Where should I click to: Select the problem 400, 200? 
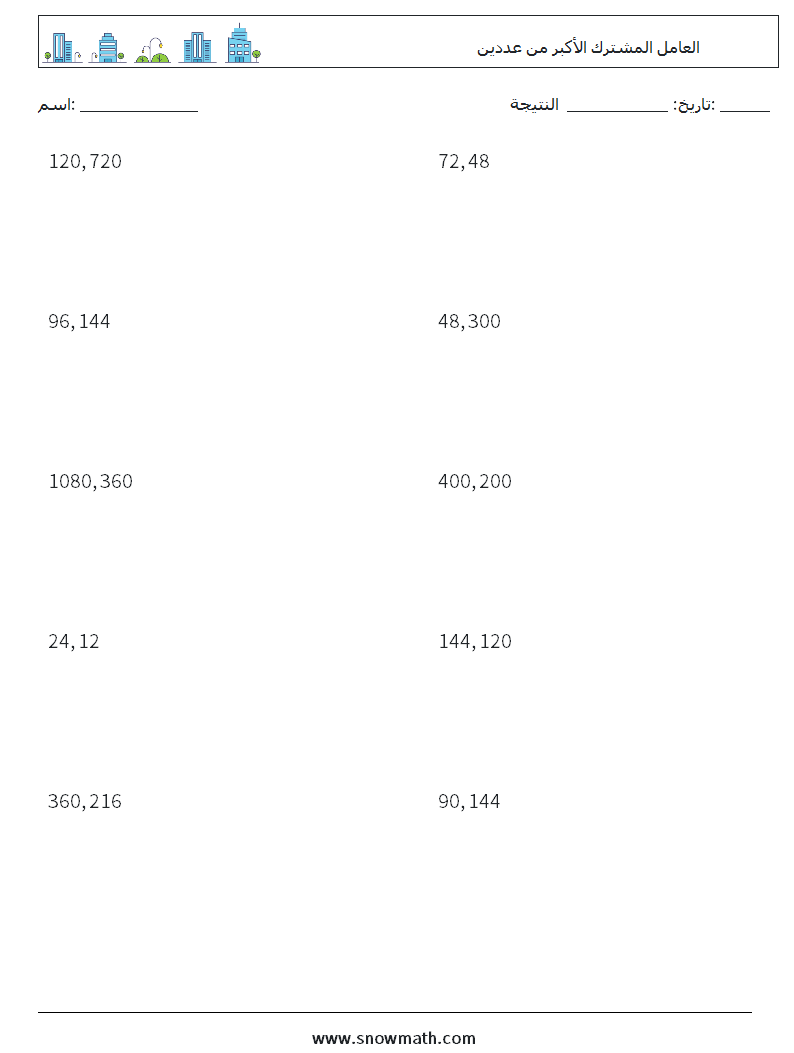pos(475,482)
